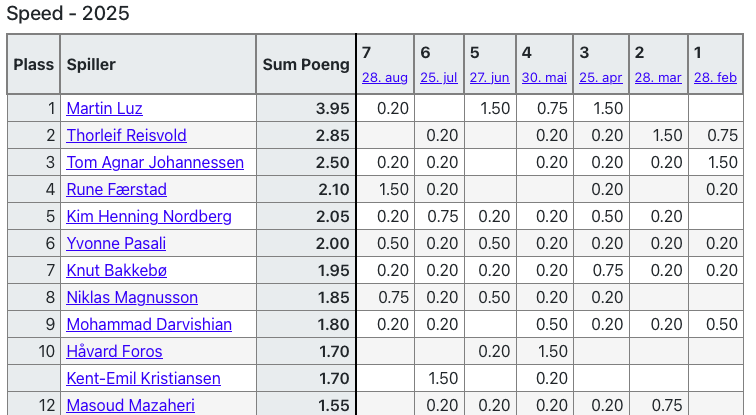Click the Sum Poeng column header

tap(306, 64)
